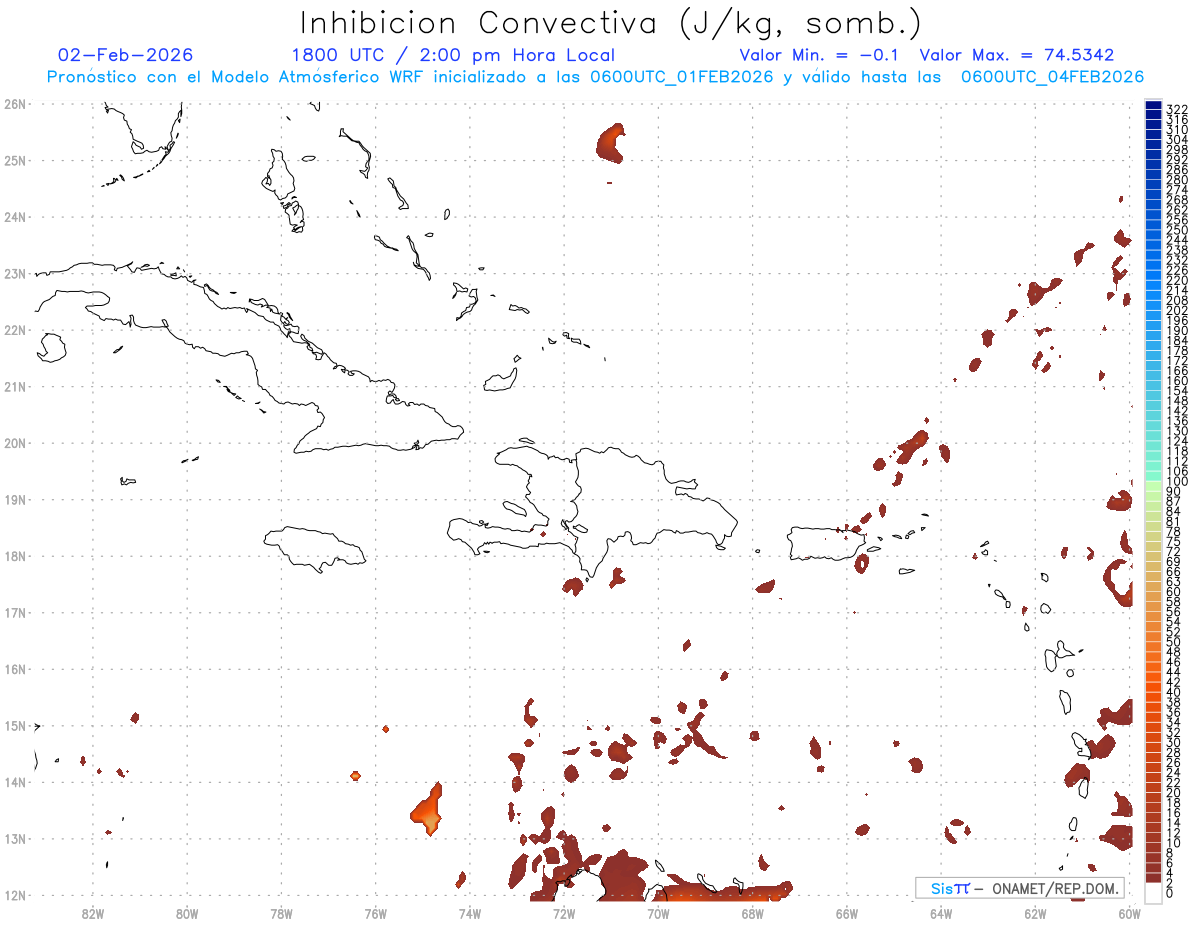Image resolution: width=1200 pixels, height=927 pixels.
Task: Click the '62W' longitude label
Action: pyautogui.click(x=1035, y=913)
